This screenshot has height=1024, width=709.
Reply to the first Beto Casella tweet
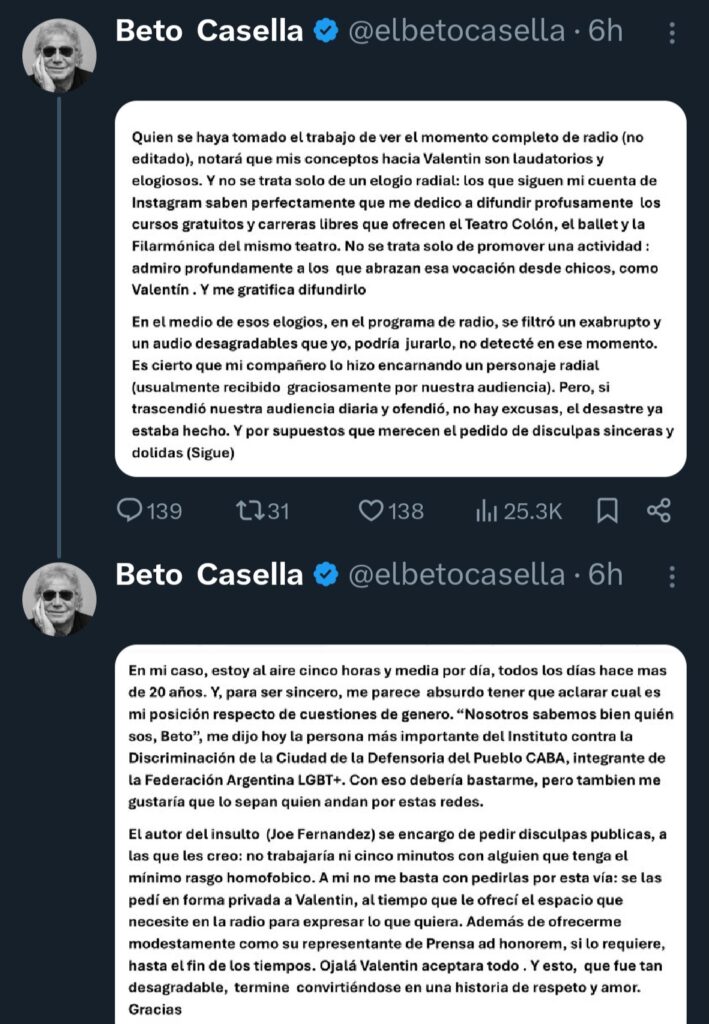tap(131, 511)
